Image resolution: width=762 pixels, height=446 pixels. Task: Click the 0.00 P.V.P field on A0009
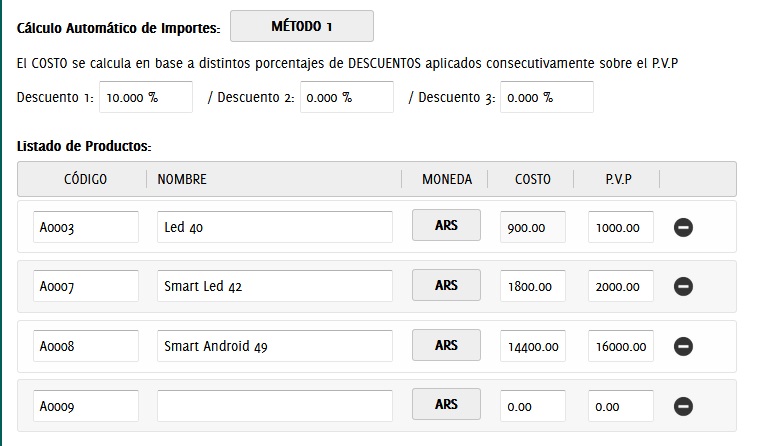620,406
